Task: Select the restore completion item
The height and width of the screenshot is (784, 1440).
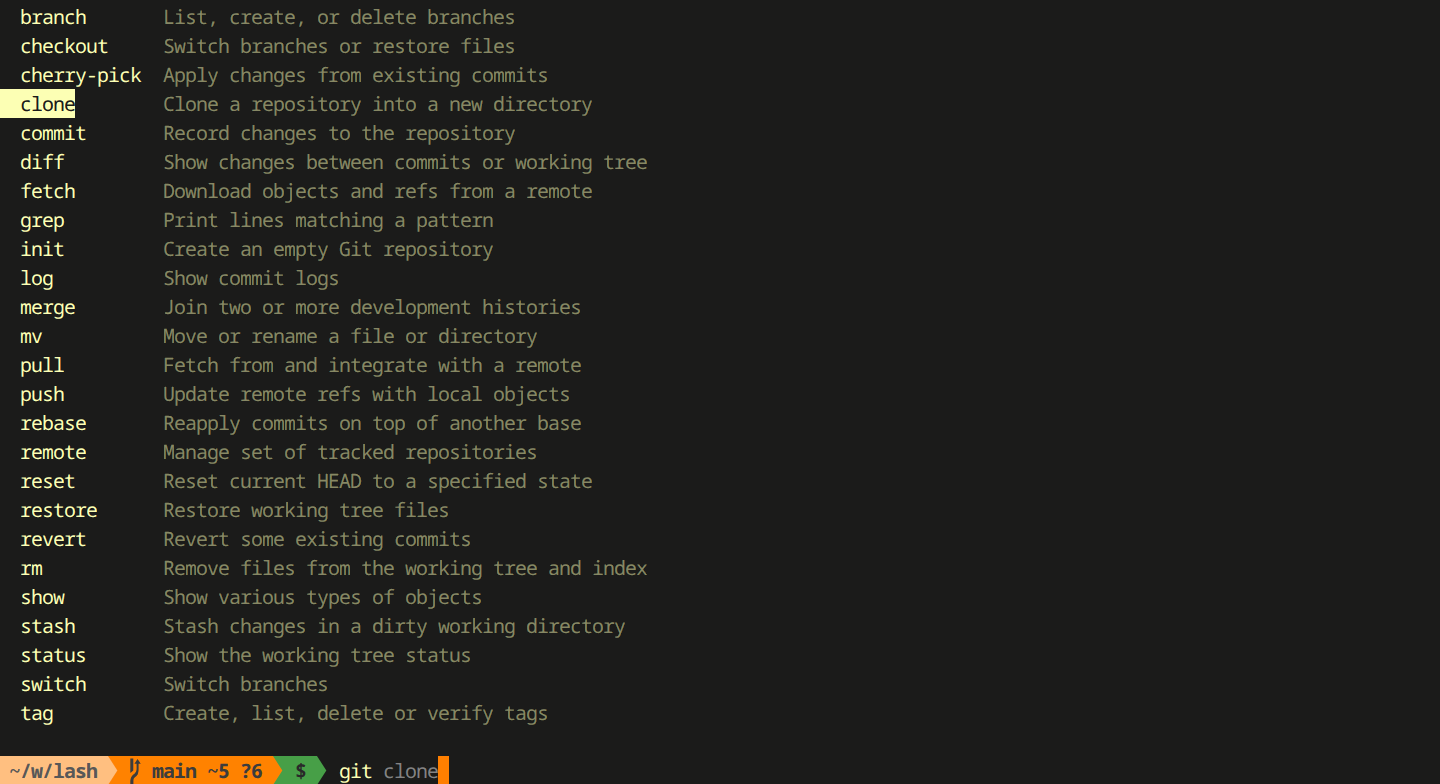Action: [x=59, y=510]
